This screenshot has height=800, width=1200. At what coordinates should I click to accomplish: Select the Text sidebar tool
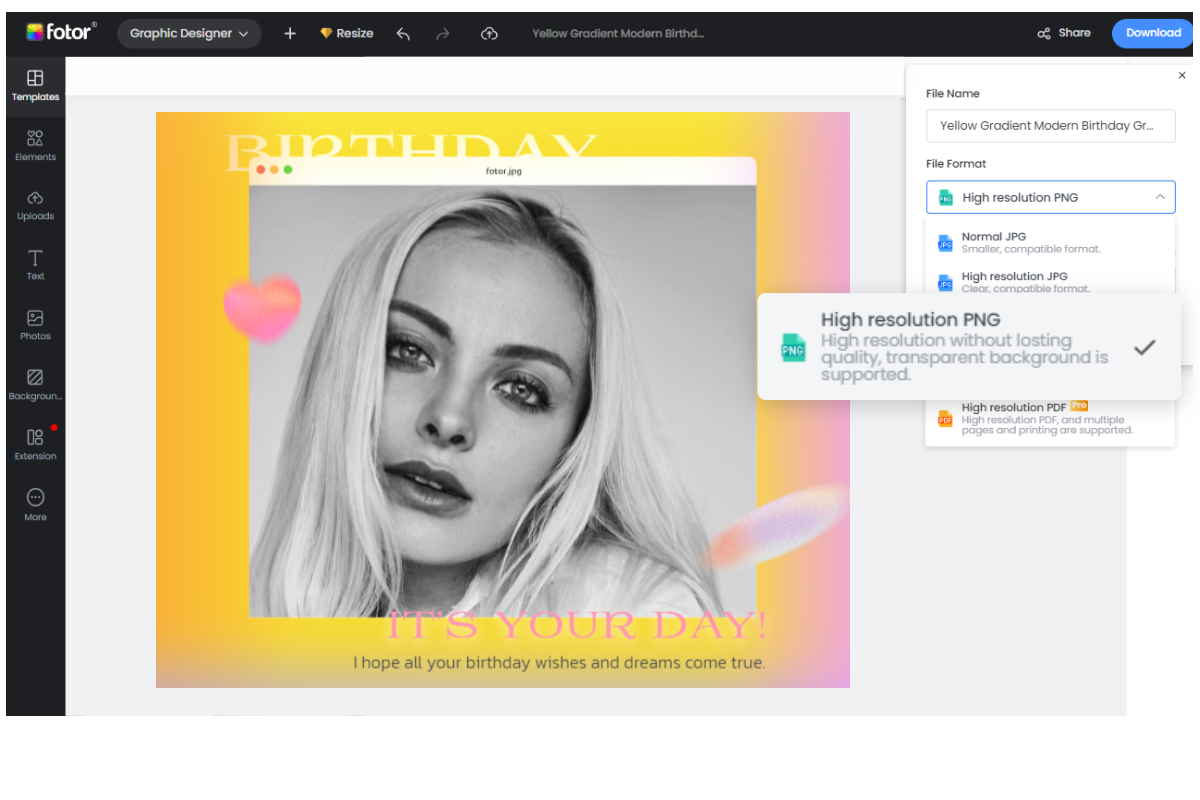tap(35, 265)
